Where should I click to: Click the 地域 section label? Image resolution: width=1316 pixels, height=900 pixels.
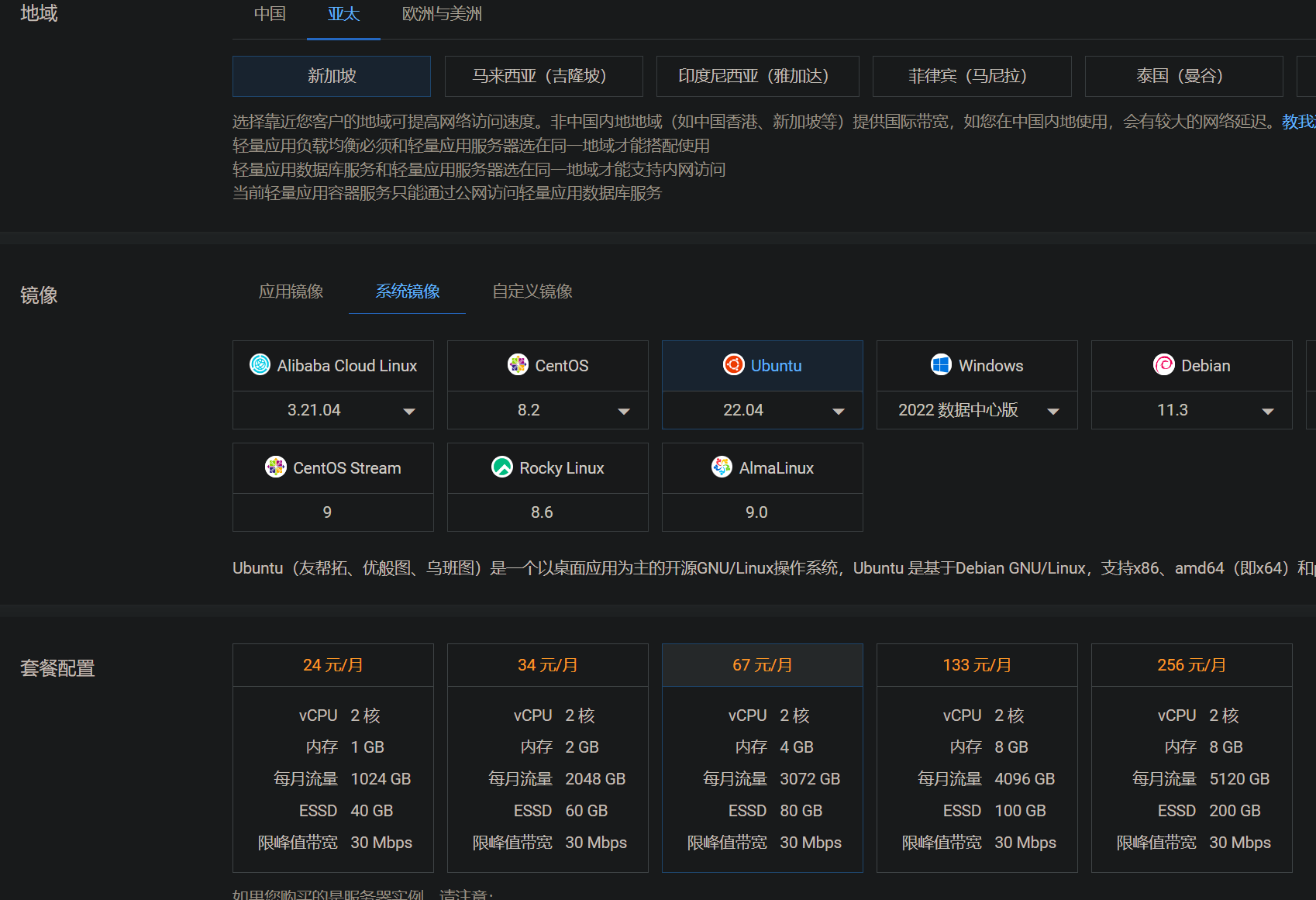coord(39,13)
